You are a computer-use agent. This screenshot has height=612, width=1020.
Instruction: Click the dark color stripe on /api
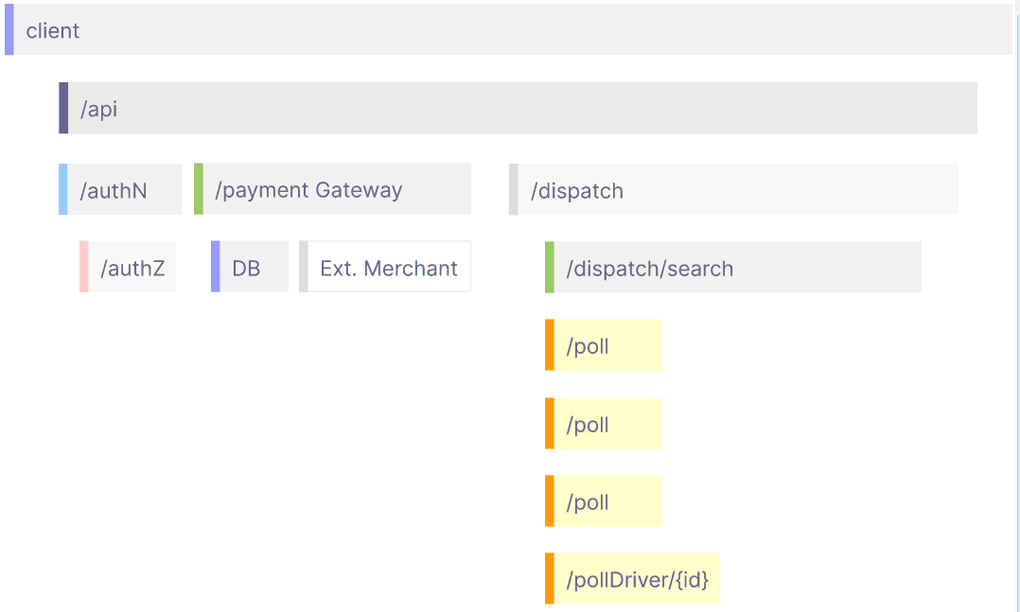click(63, 108)
